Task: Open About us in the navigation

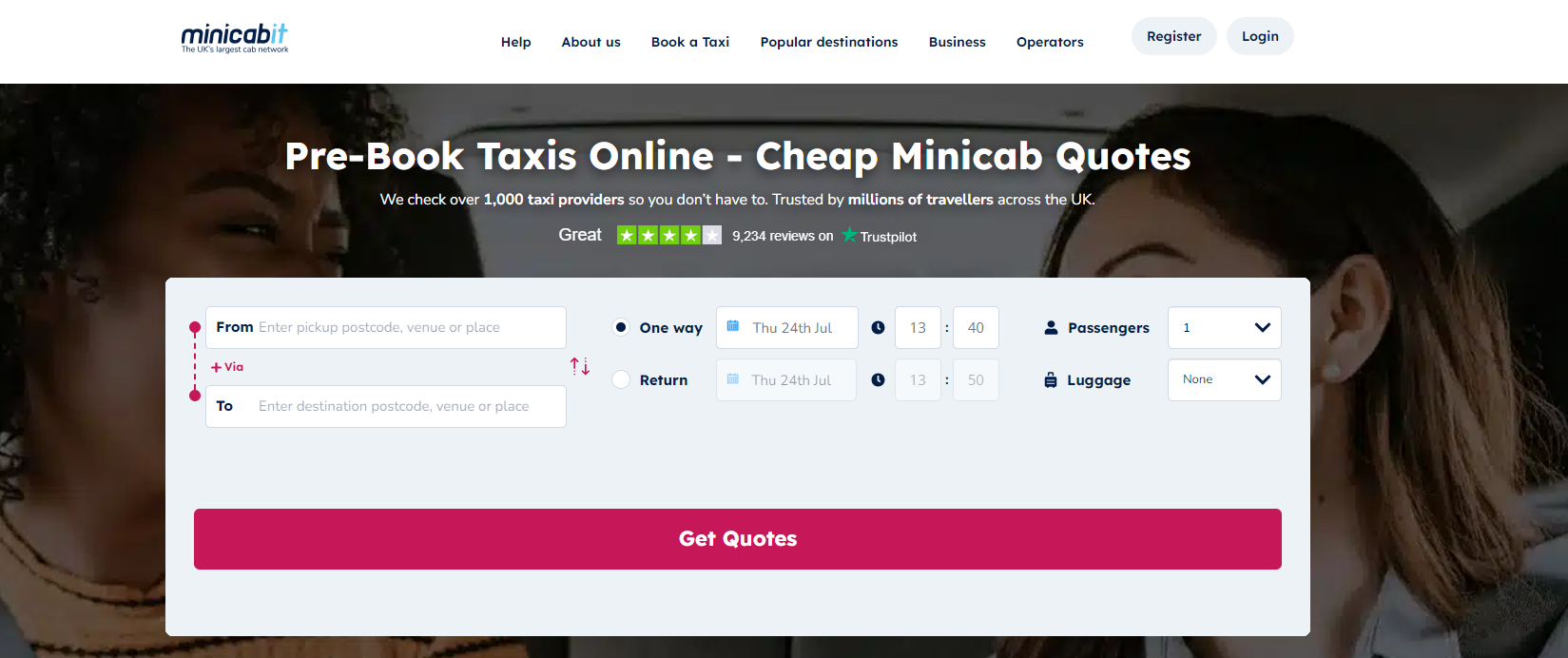Action: coord(591,42)
